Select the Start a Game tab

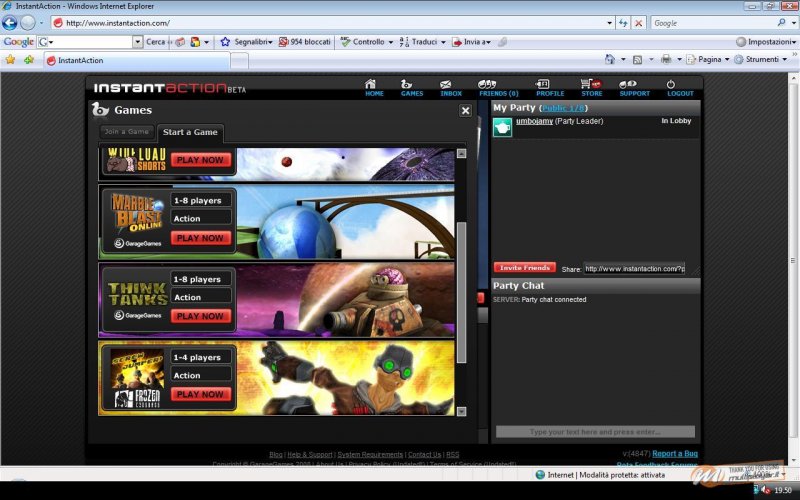[190, 133]
